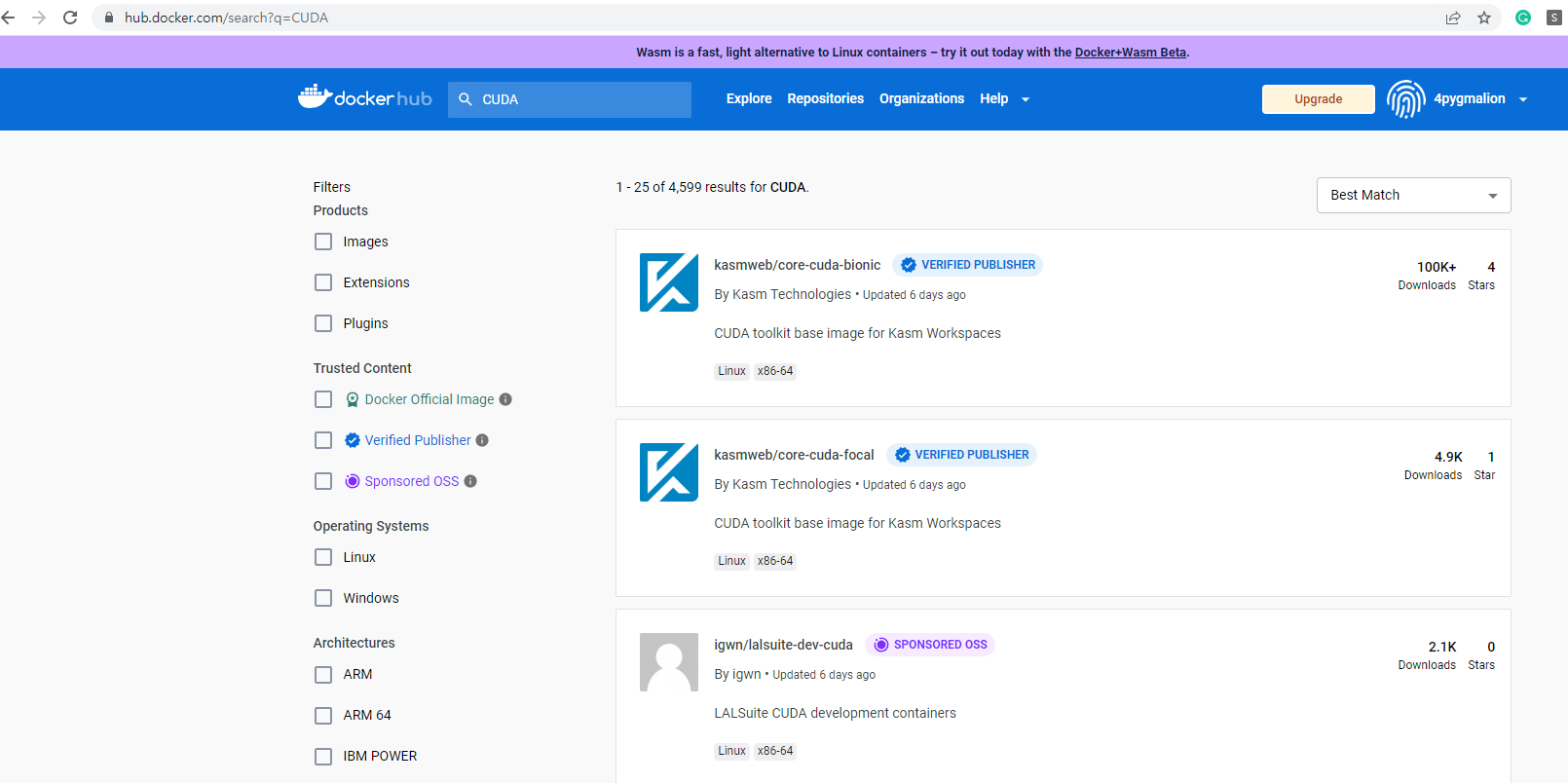Enable Docker Official Image filter checkbox
This screenshot has width=1568, height=783.
point(323,399)
